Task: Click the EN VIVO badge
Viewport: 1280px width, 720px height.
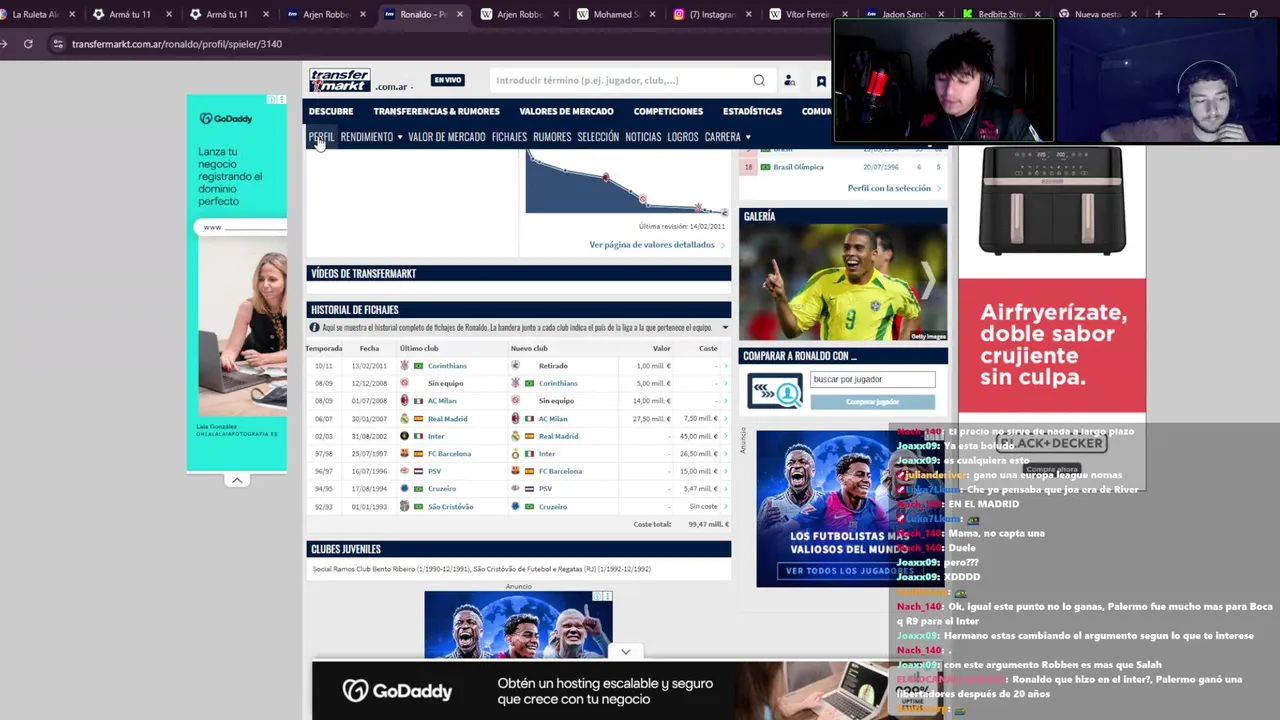Action: point(447,80)
